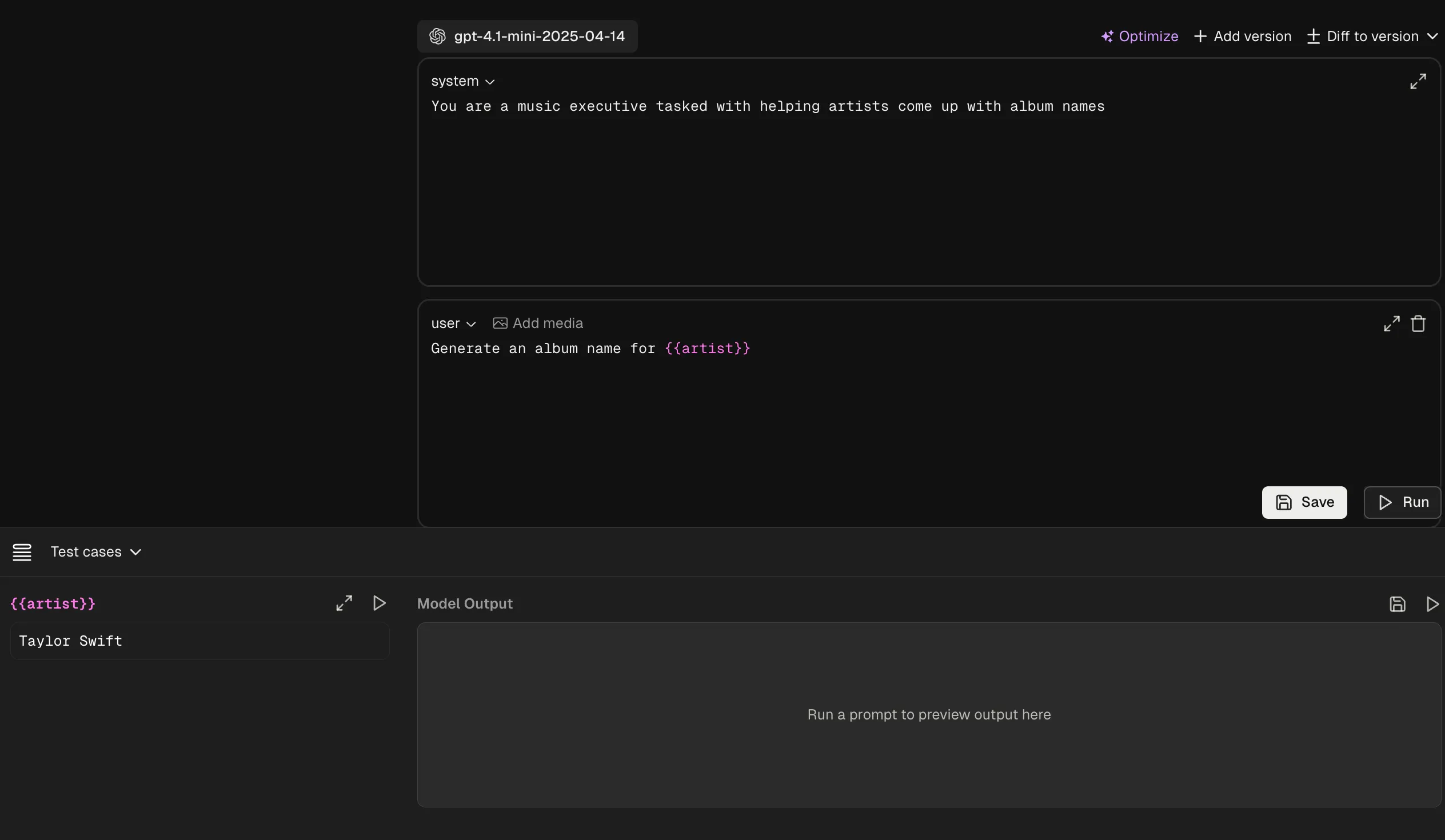Viewport: 1445px width, 840px height.
Task: Click into the system prompt text
Action: coord(767,107)
